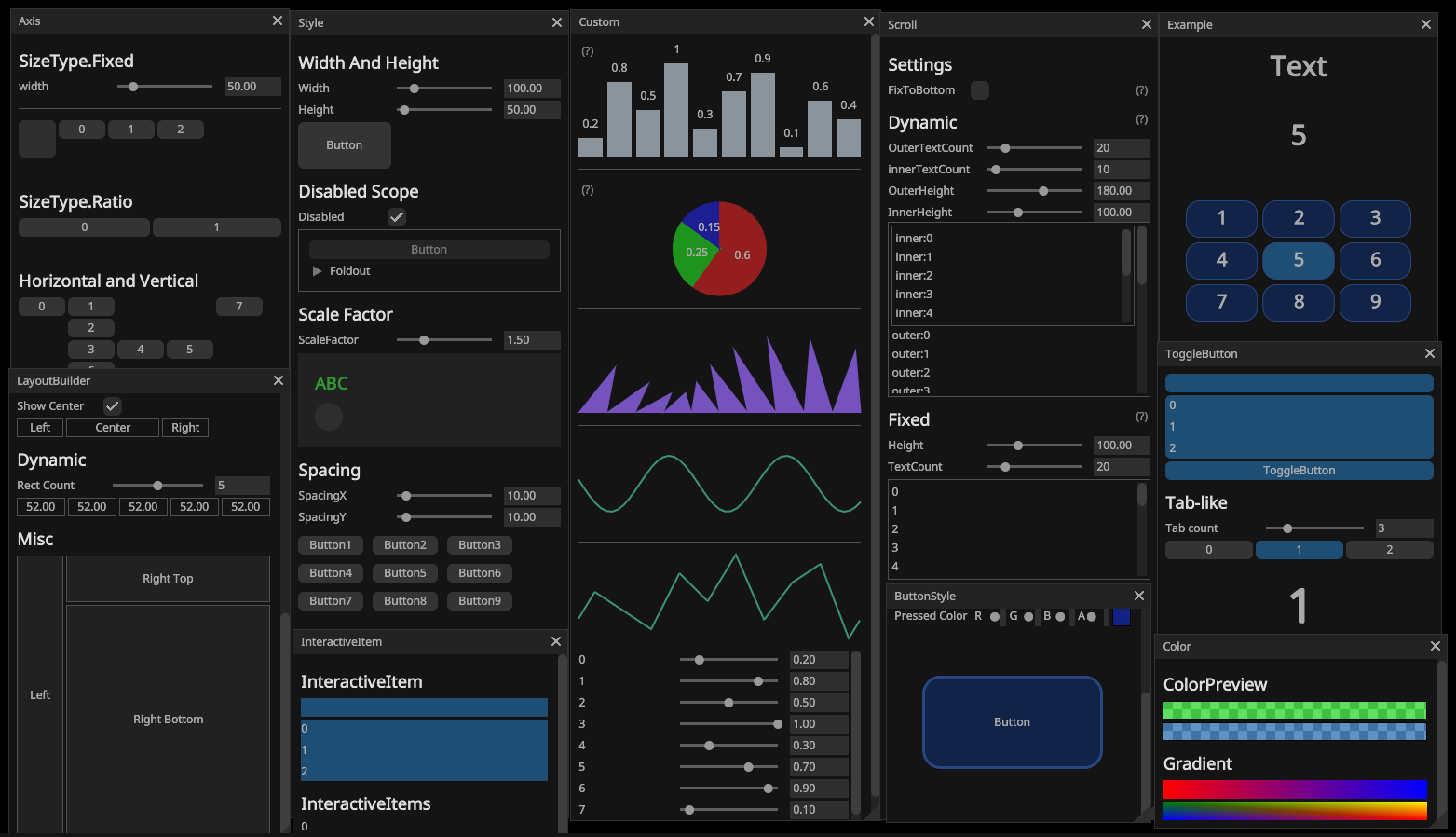The height and width of the screenshot is (837, 1456).
Task: Click the TextCount value field
Action: click(1122, 467)
